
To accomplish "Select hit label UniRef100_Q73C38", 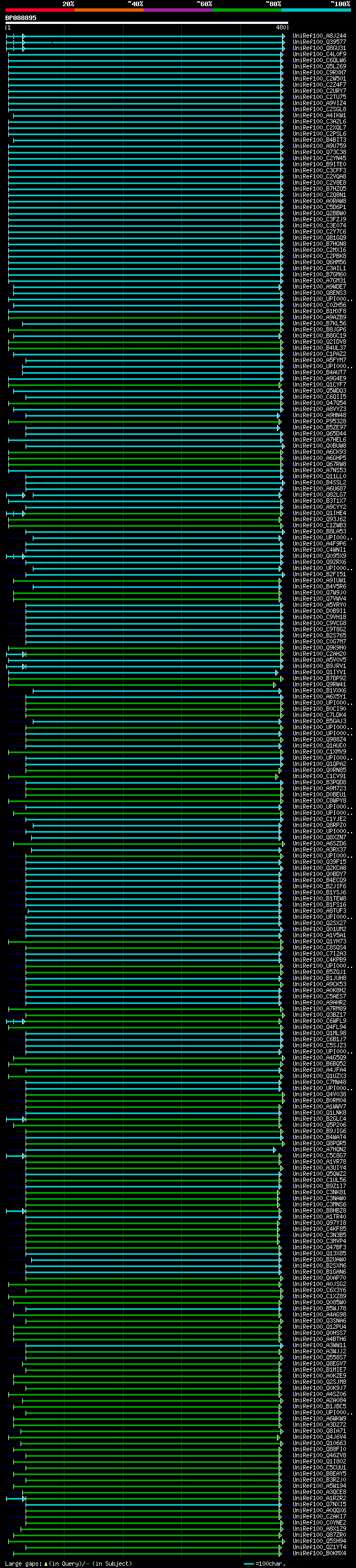I will click(319, 152).
